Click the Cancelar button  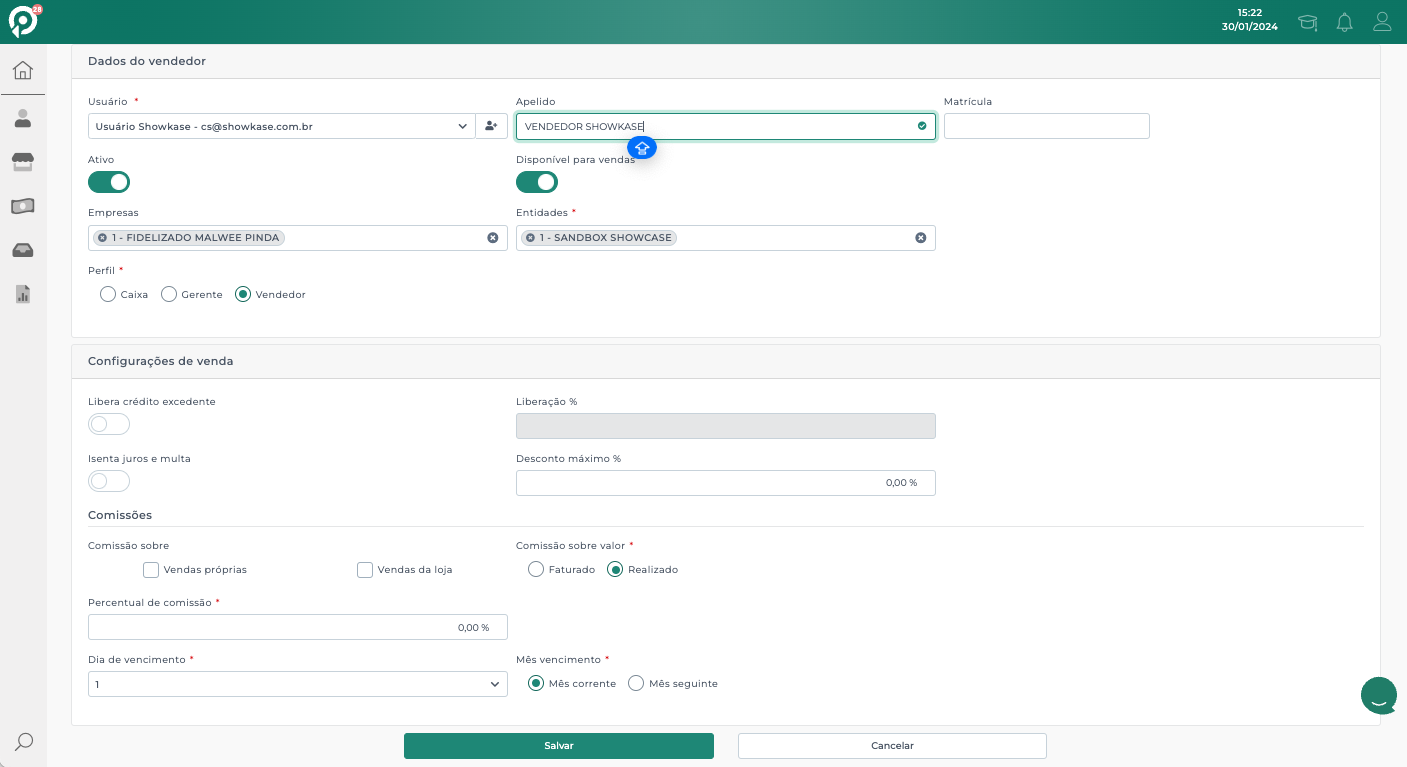892,746
